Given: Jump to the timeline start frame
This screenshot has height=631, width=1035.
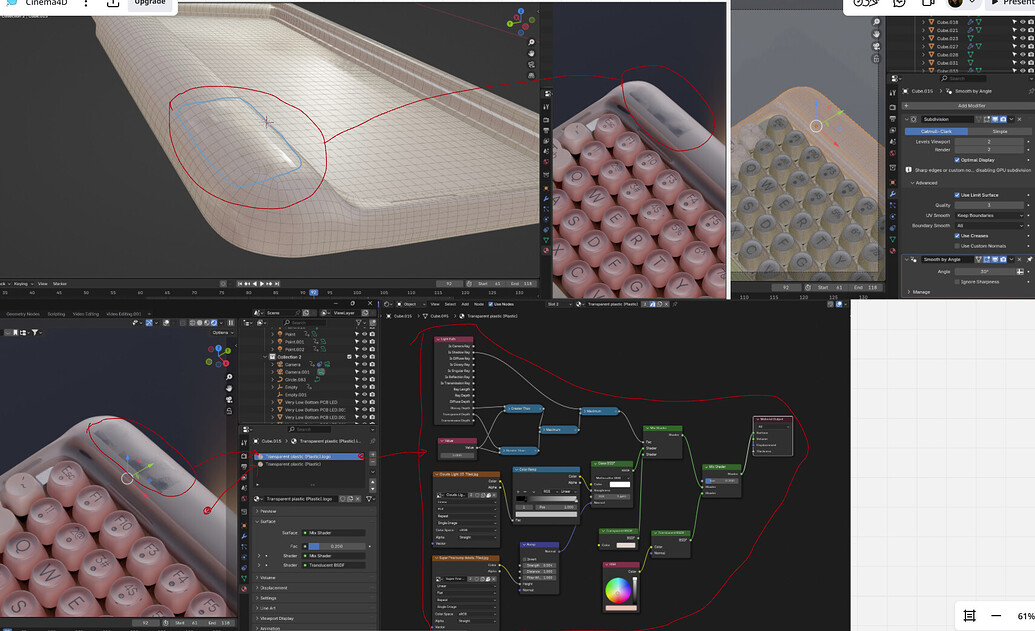Looking at the screenshot, I should pos(240,283).
